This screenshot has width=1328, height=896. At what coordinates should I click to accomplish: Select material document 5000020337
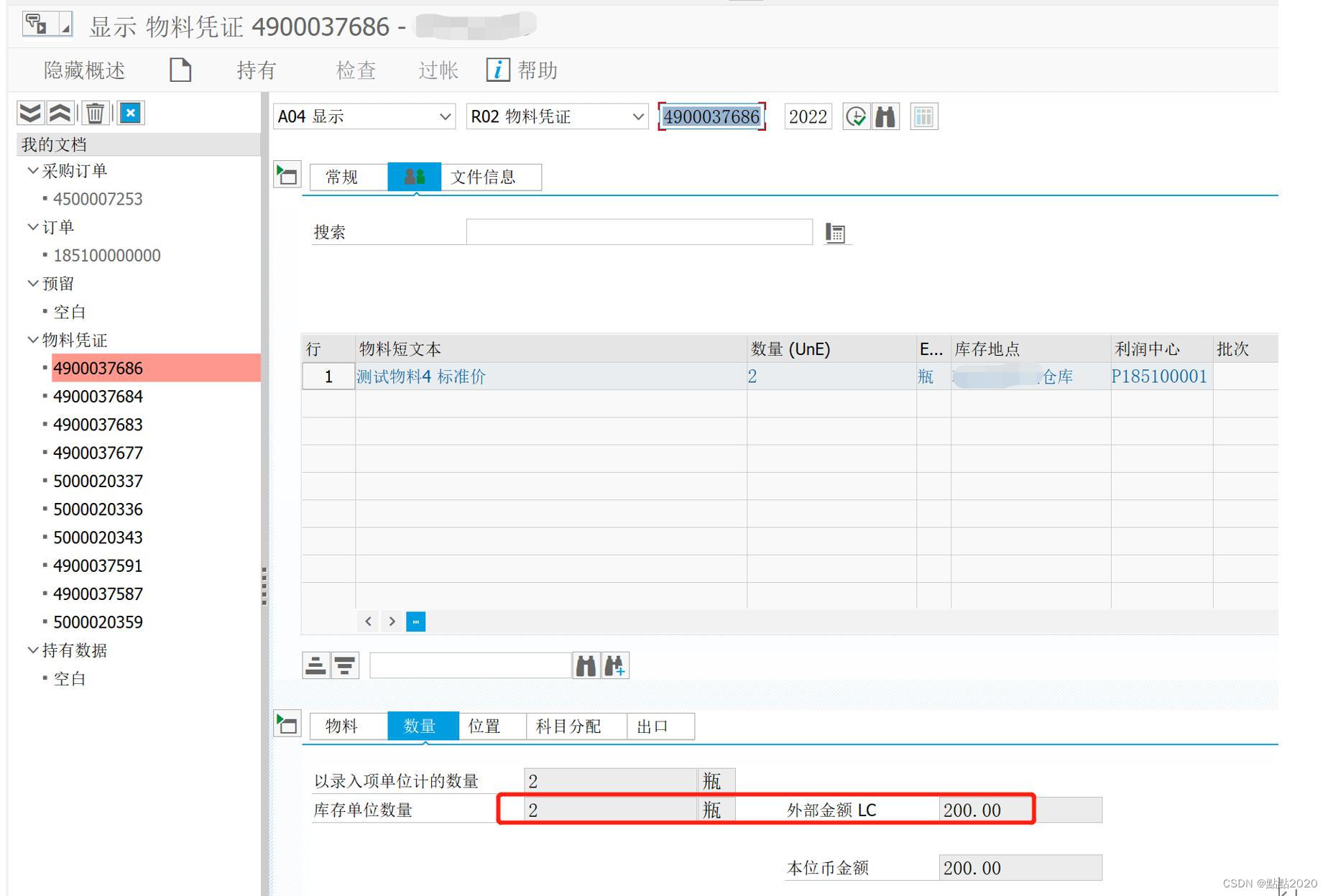98,481
